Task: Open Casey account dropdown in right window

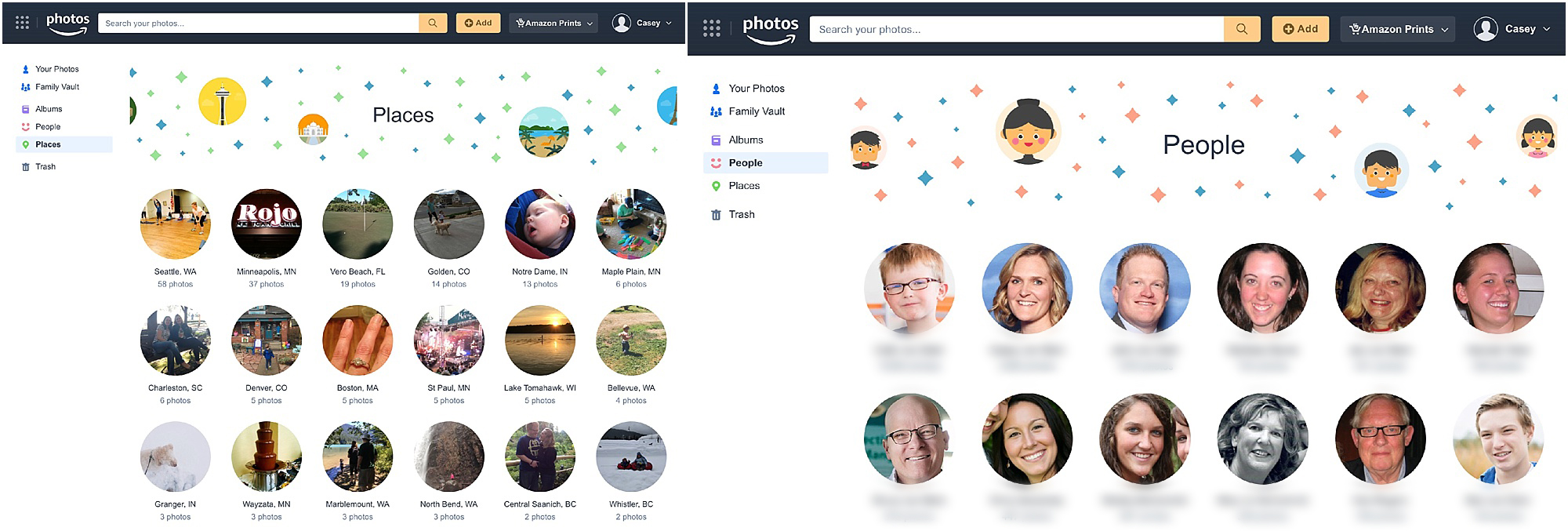Action: pyautogui.click(x=1512, y=29)
